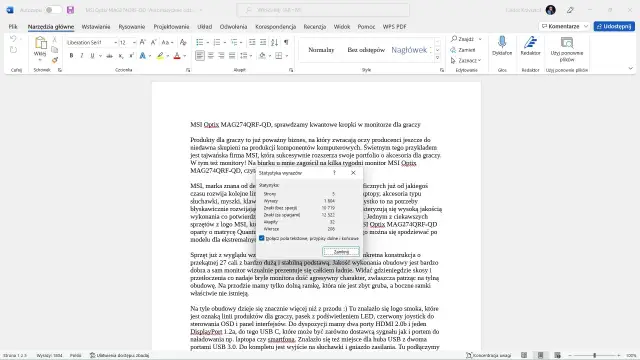The height and width of the screenshot is (360, 640).
Task: Expand the Zaznacz selection dropdown
Action: pos(480,60)
